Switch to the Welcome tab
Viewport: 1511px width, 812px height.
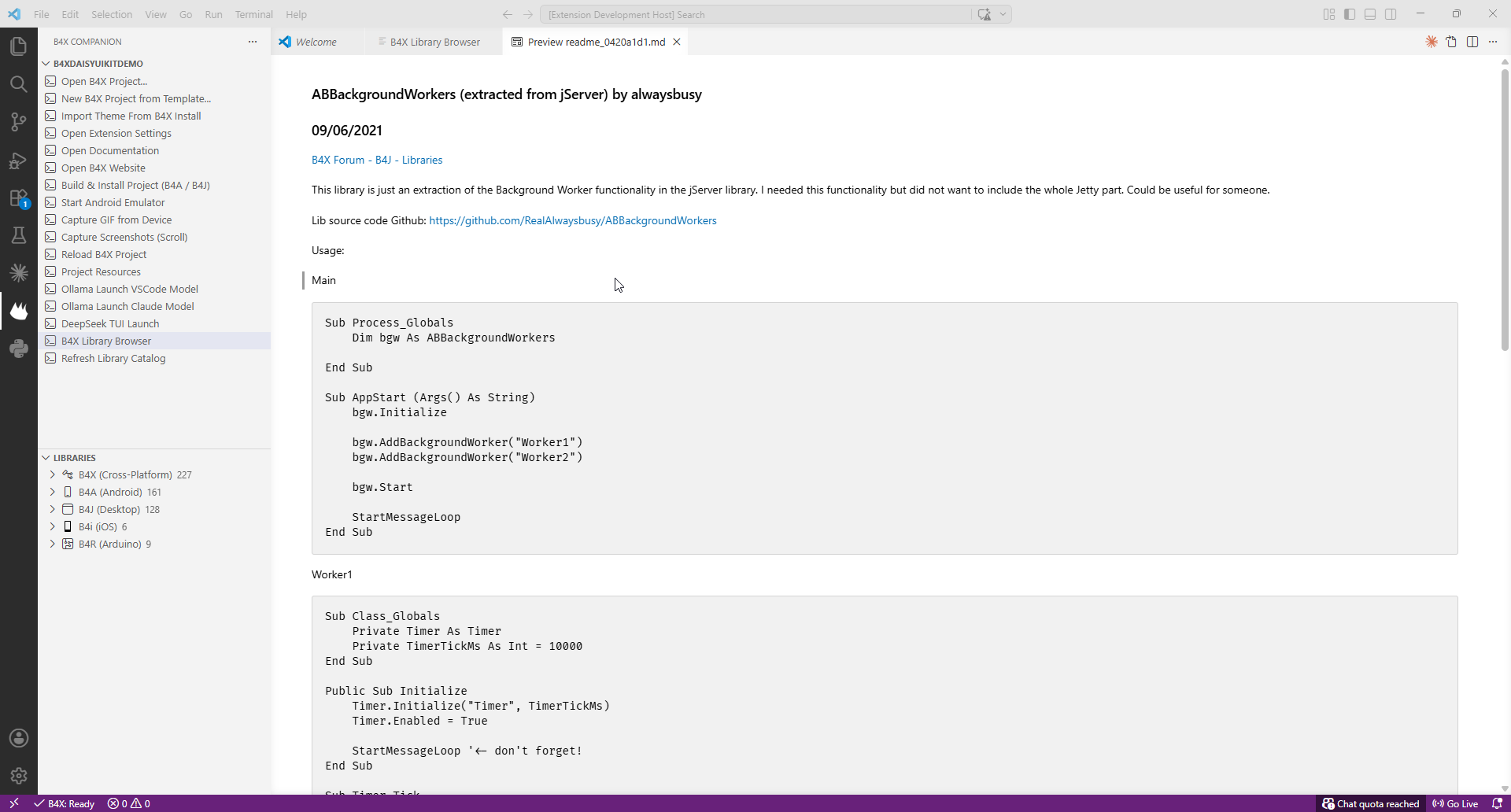coord(316,42)
